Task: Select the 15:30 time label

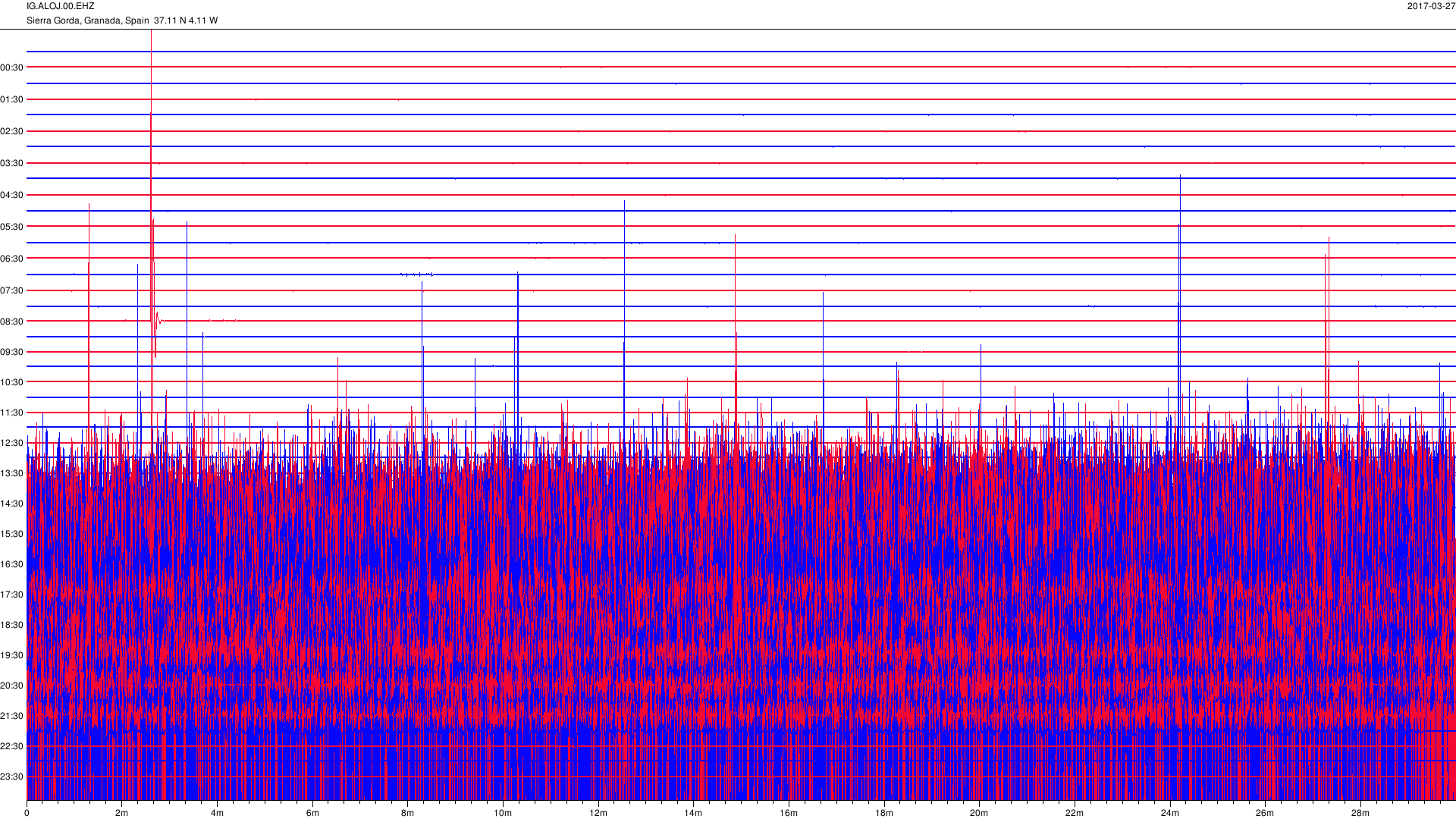Action: coord(12,534)
